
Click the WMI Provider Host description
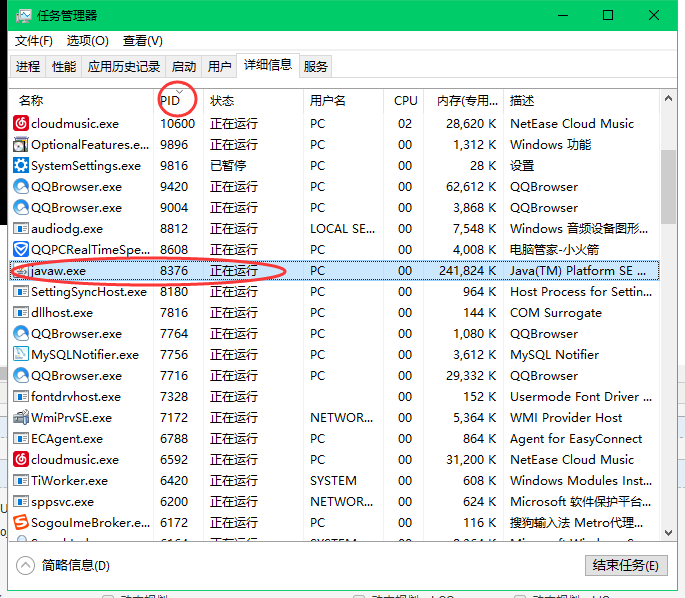pyautogui.click(x=566, y=417)
